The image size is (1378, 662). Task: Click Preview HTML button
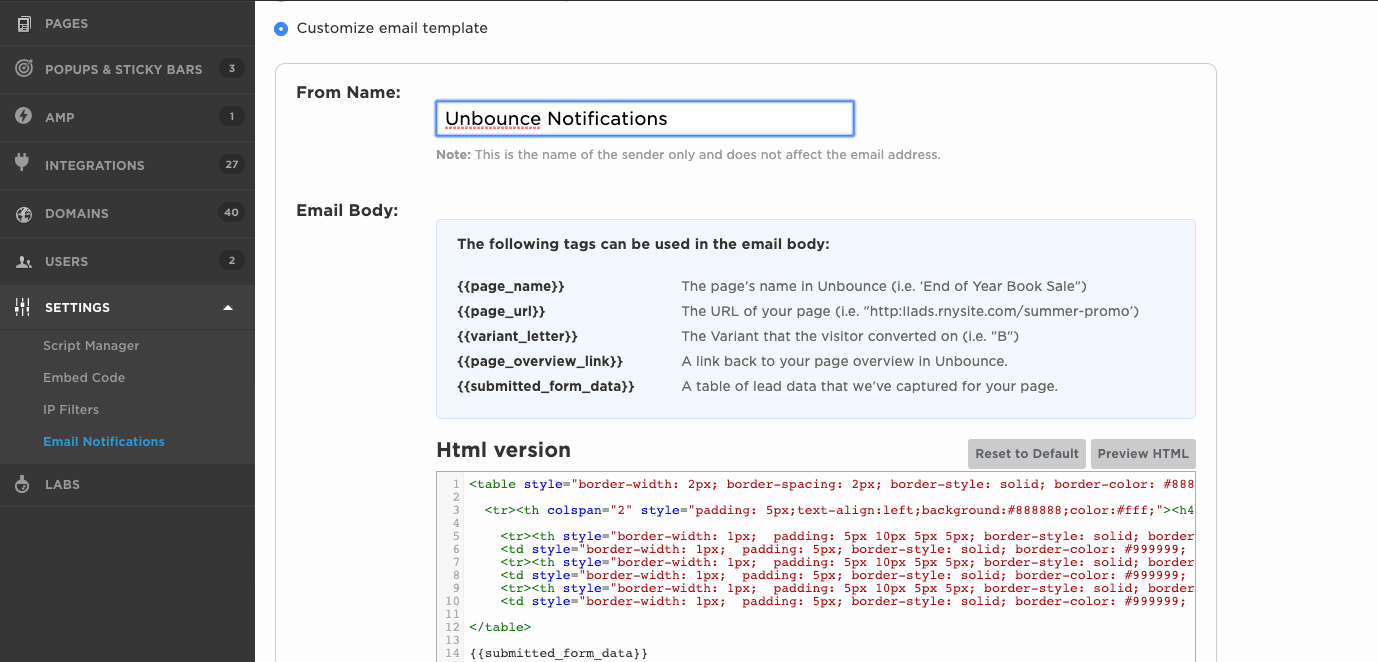point(1143,453)
